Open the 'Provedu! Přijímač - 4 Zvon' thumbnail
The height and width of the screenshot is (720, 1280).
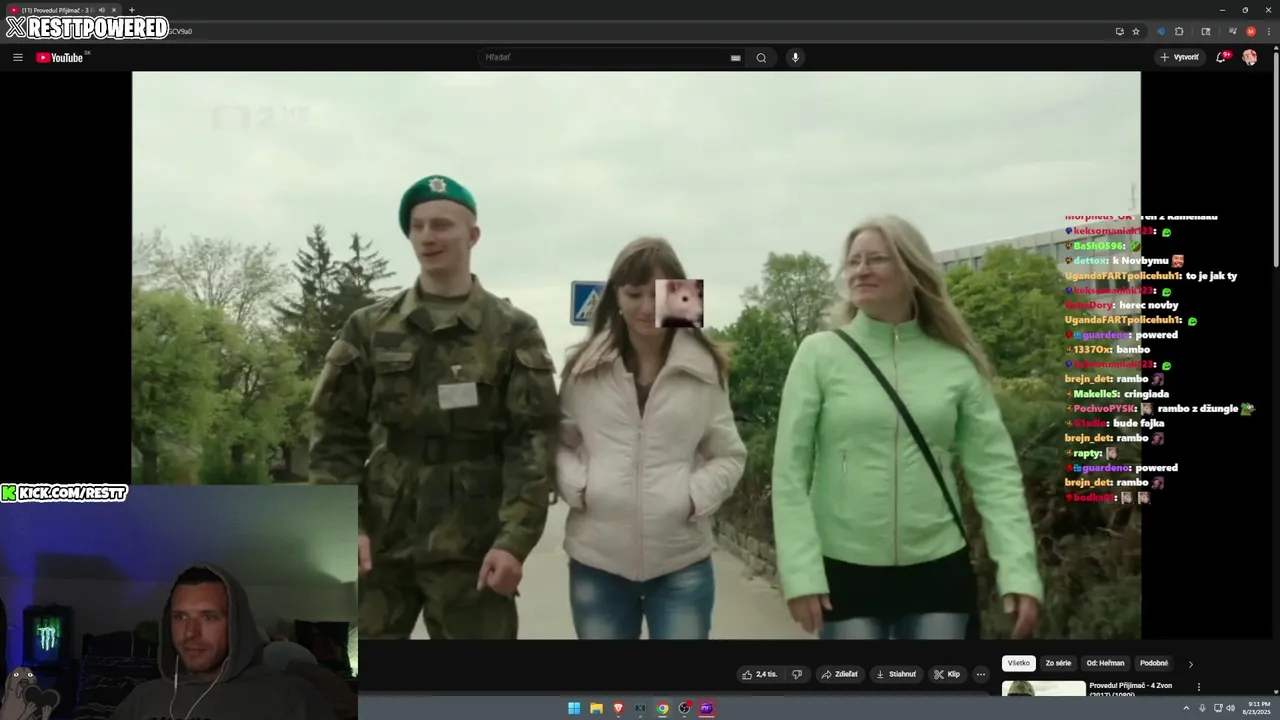(1043, 688)
